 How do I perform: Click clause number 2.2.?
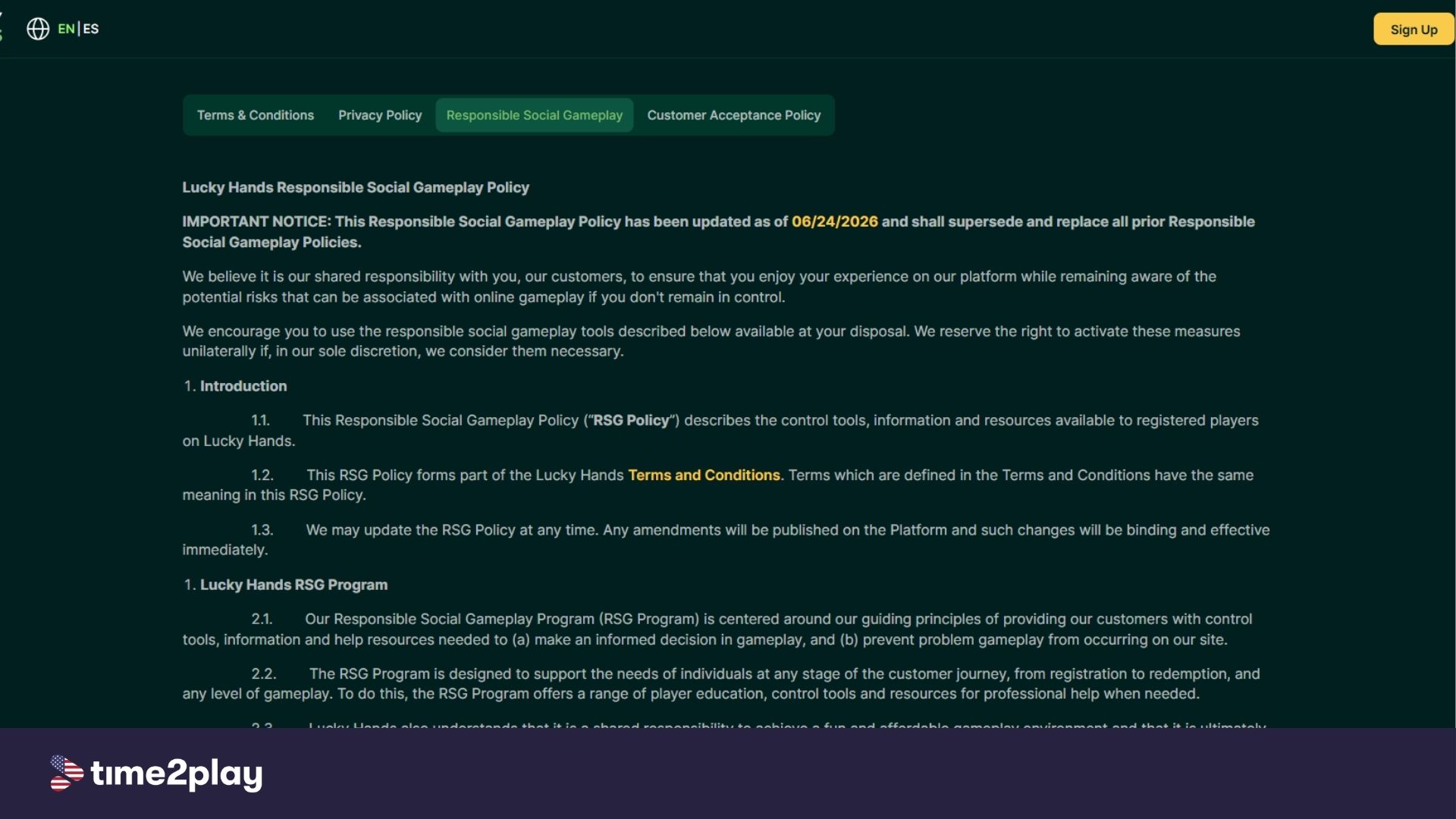(264, 674)
